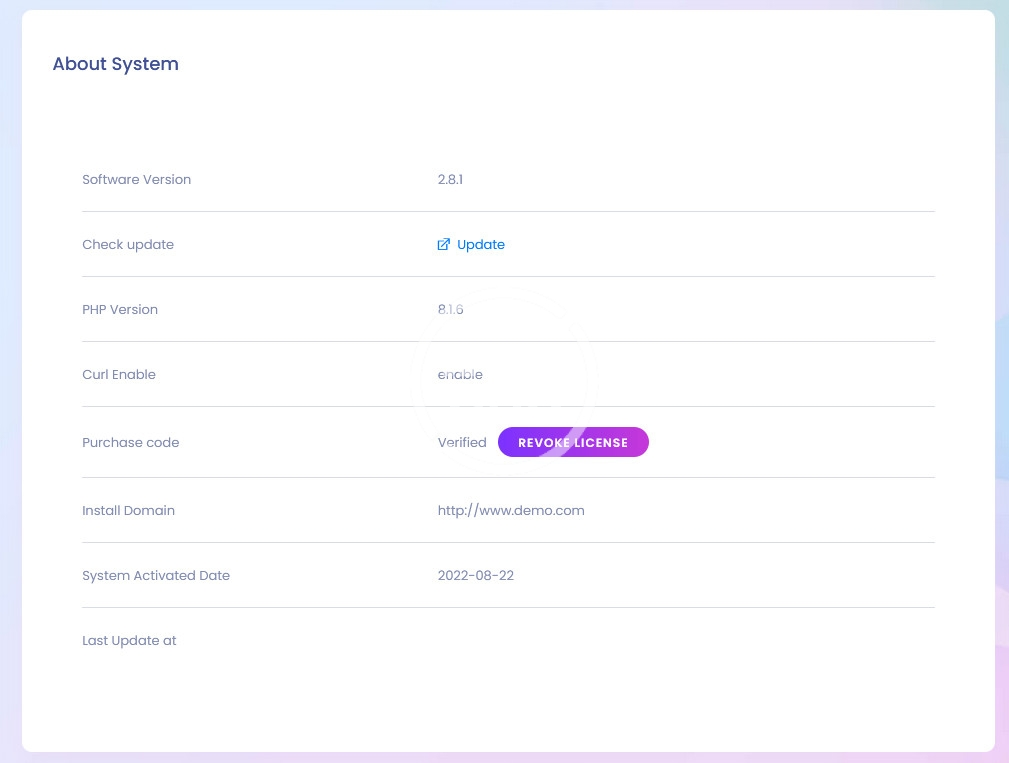This screenshot has width=1009, height=763.
Task: Select the Purchase code label
Action: tap(130, 443)
